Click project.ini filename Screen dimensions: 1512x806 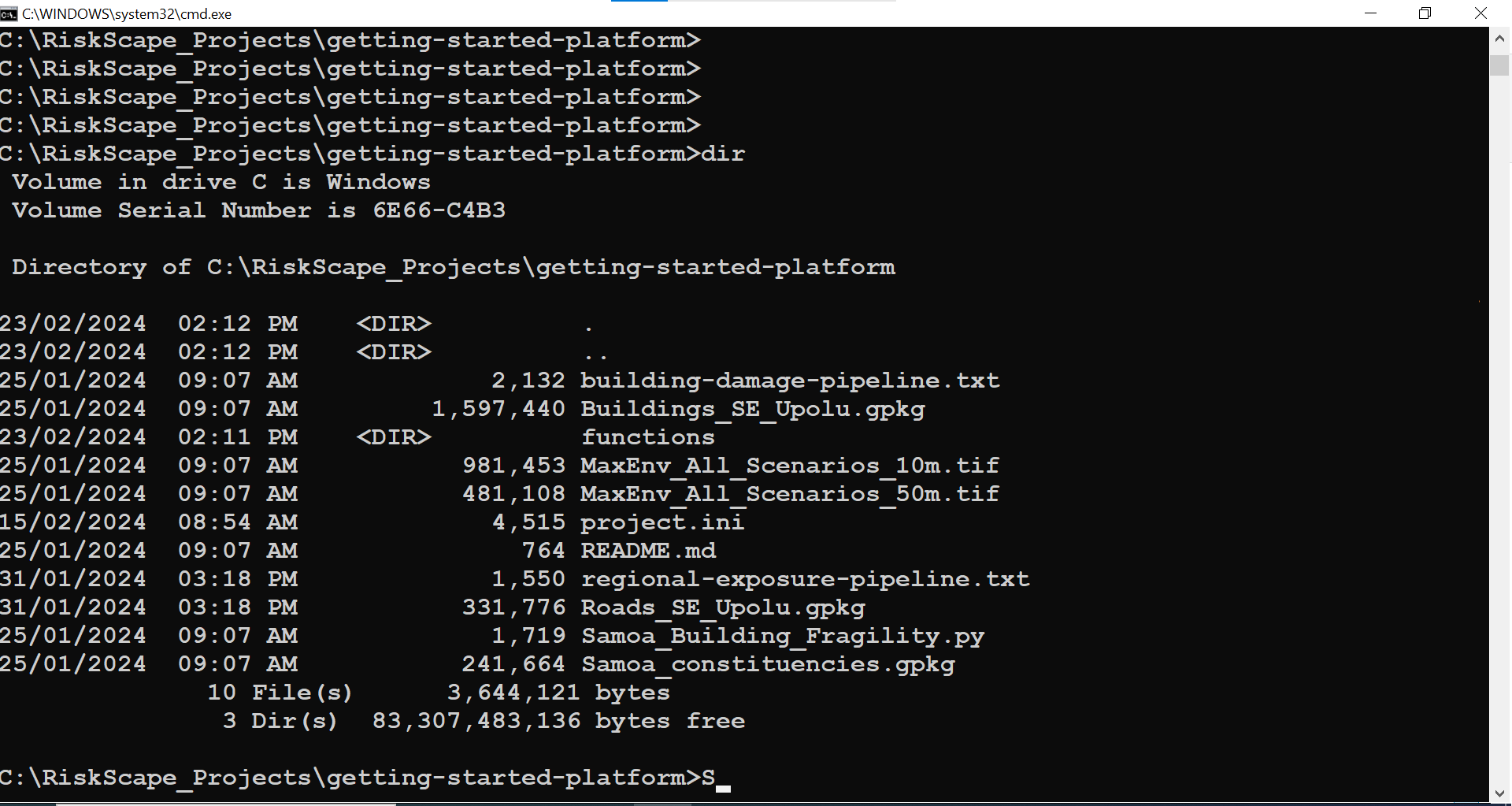[662, 522]
